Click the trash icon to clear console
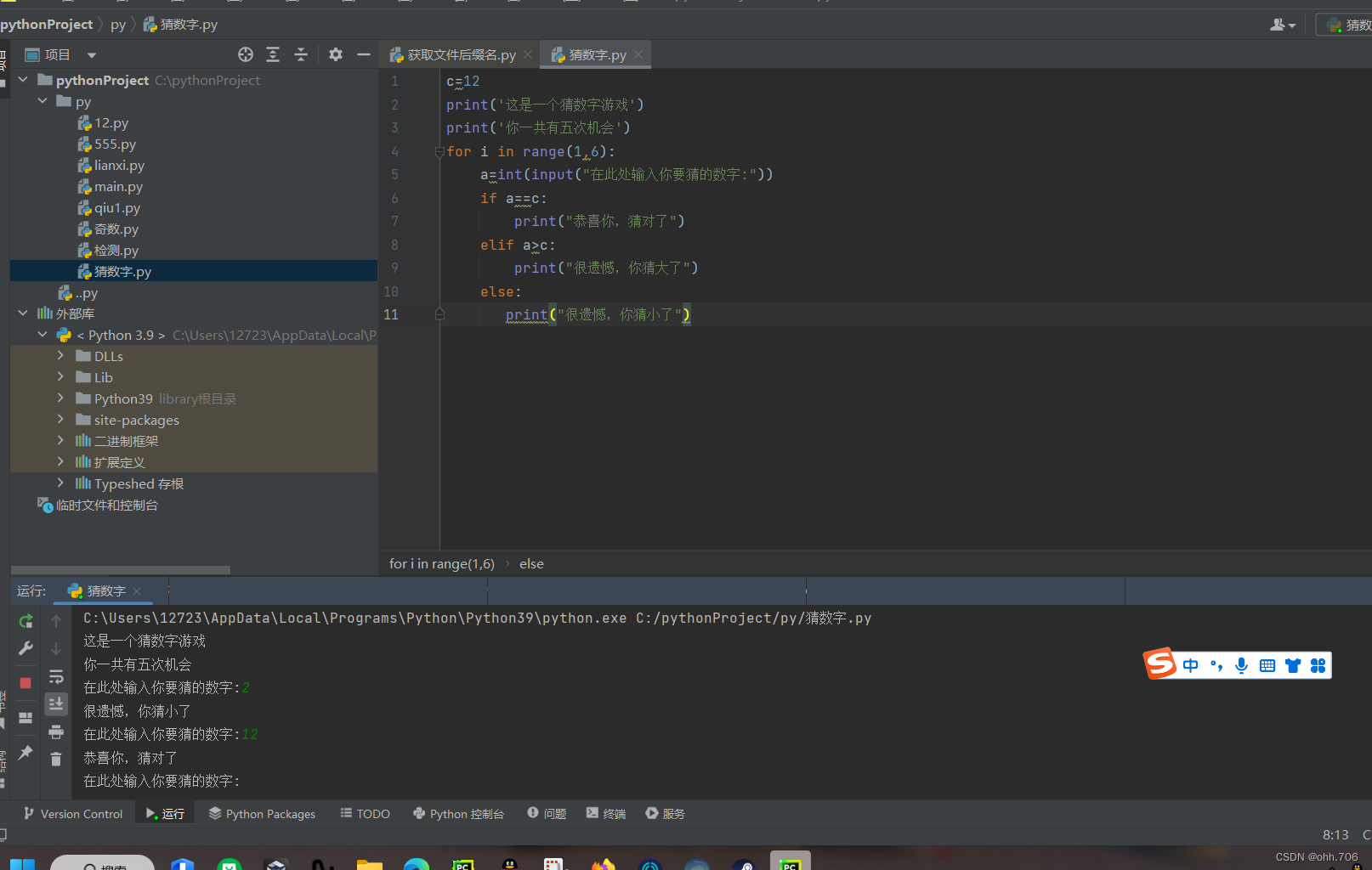Image resolution: width=1372 pixels, height=870 pixels. tap(56, 760)
